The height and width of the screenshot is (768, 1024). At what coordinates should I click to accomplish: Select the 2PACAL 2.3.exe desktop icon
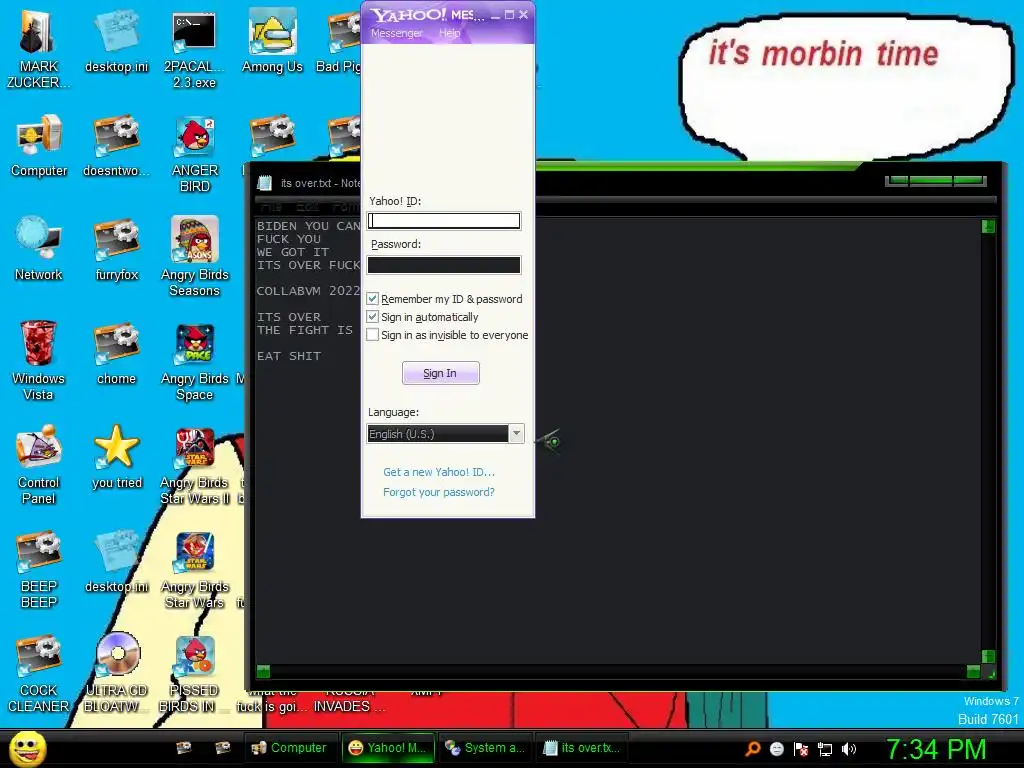(194, 49)
